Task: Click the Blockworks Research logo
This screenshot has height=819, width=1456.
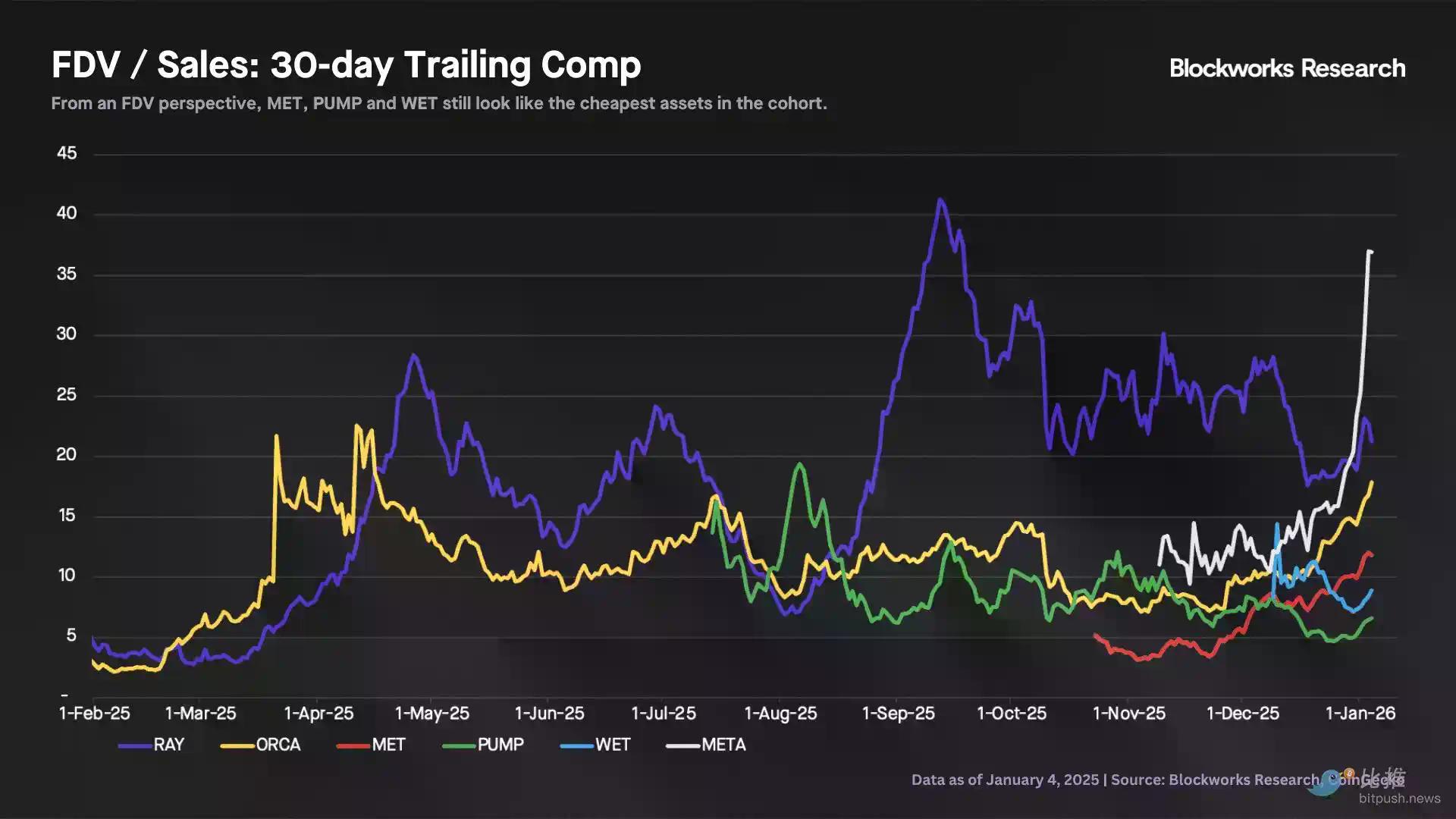Action: click(x=1287, y=68)
